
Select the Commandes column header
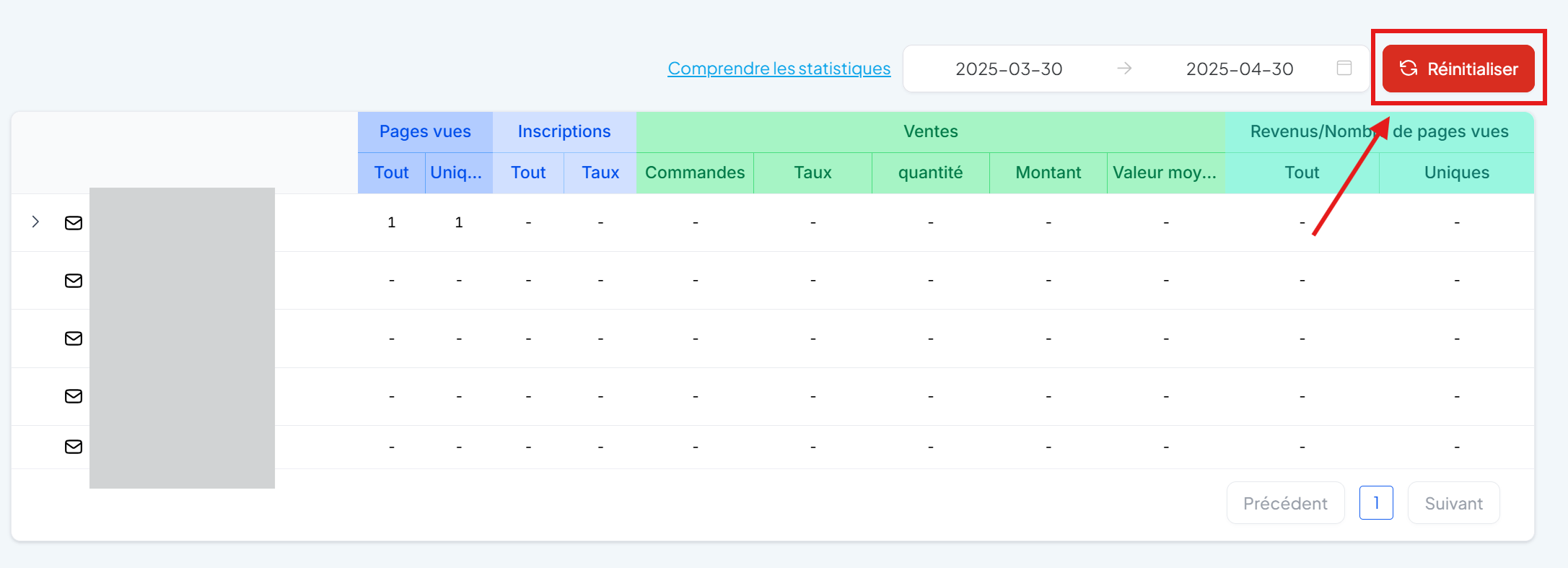(x=694, y=172)
